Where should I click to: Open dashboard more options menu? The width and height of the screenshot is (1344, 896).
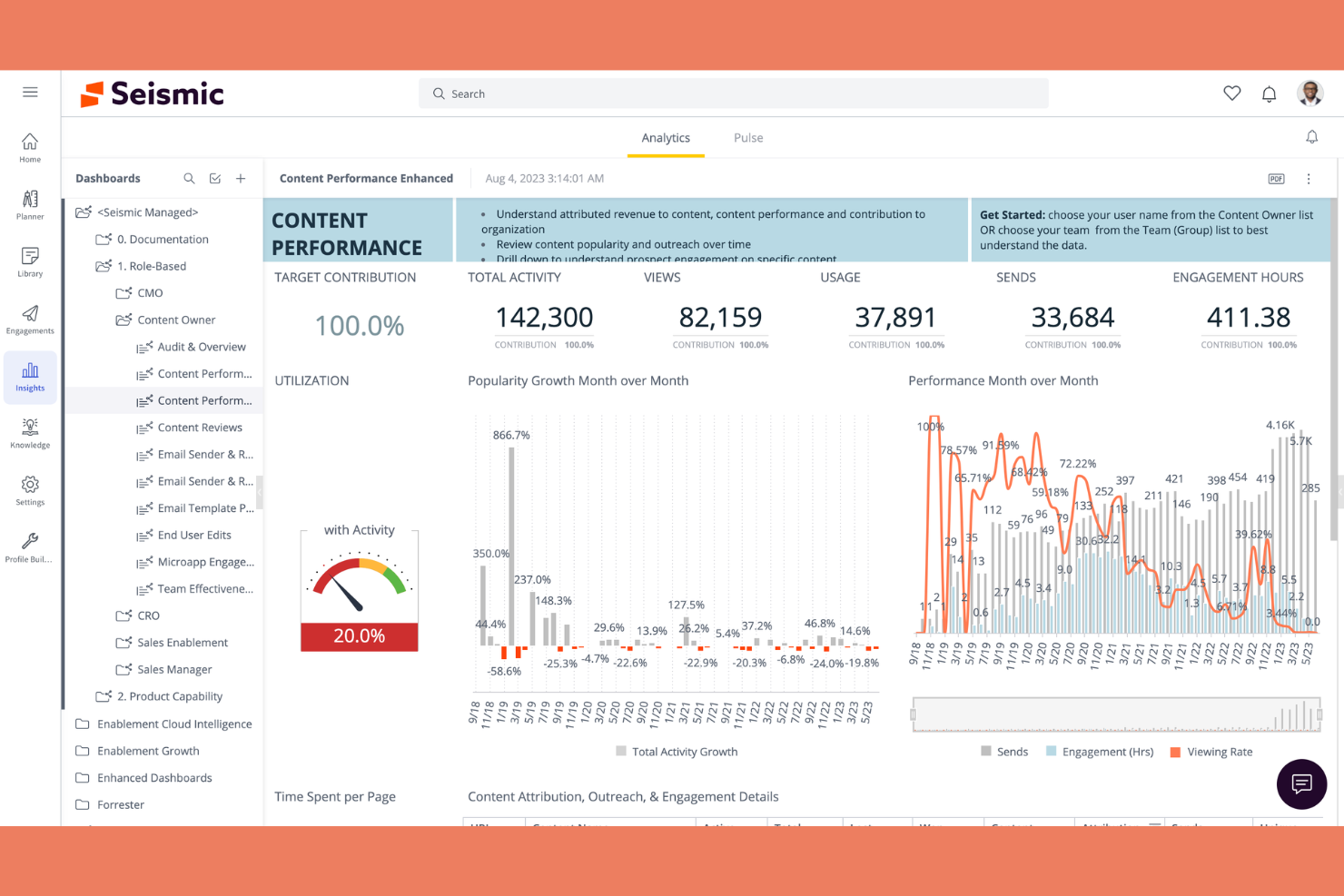[x=1309, y=179]
